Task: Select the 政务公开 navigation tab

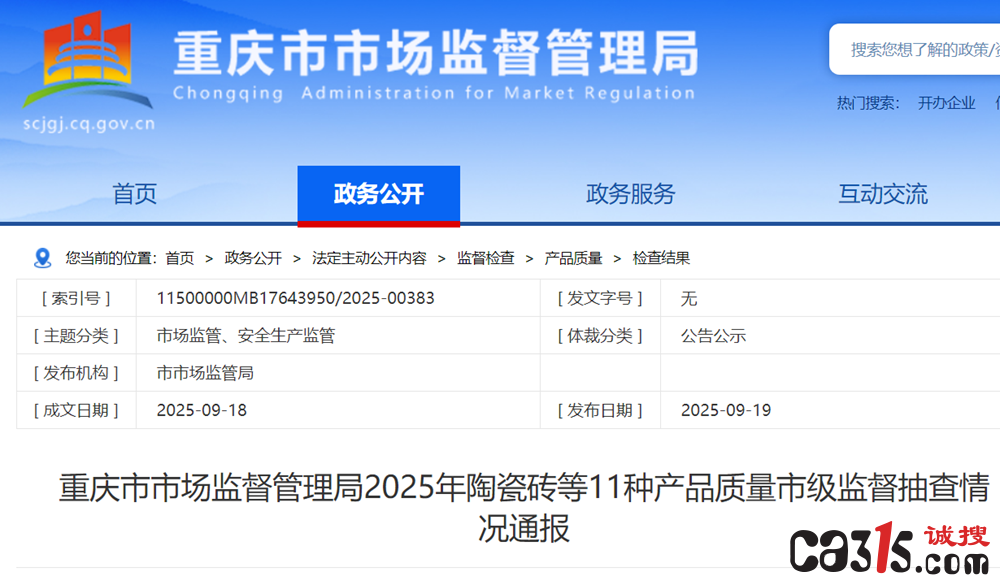Action: (x=379, y=195)
